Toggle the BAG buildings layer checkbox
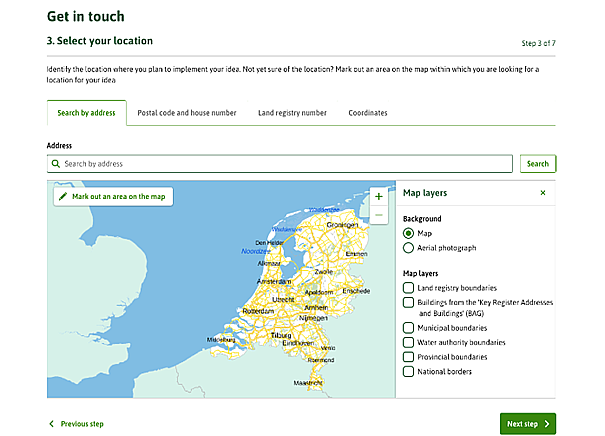The width and height of the screenshot is (605, 436). [409, 302]
